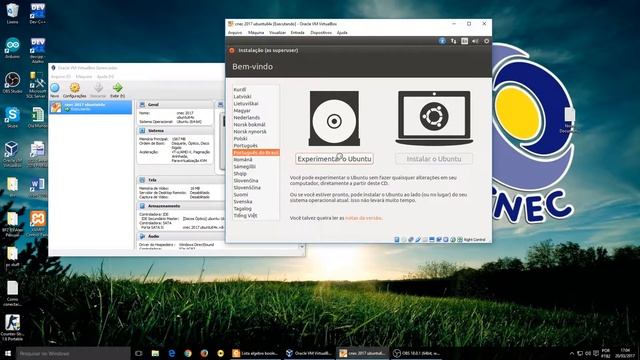The width and height of the screenshot is (640, 360).
Task: Open the notas da versão link
Action: 363,218
